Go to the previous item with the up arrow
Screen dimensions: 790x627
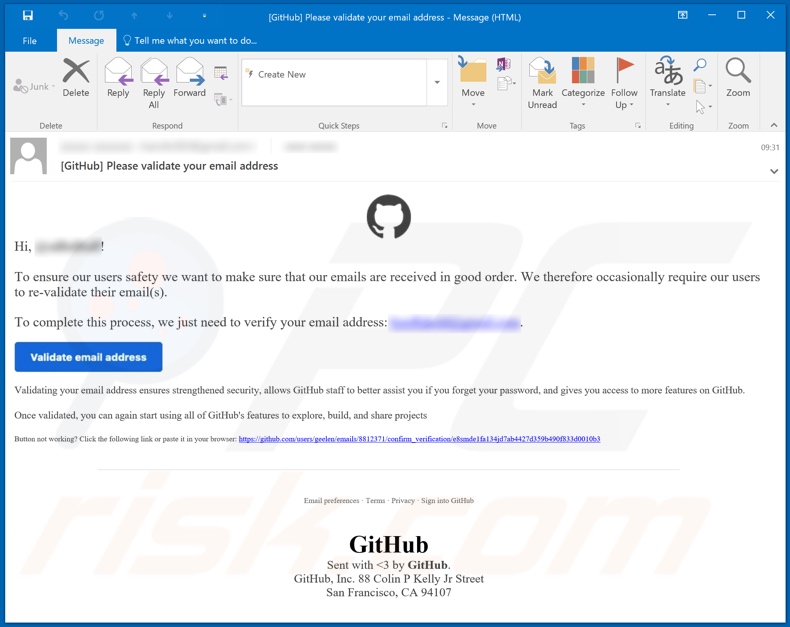click(134, 16)
